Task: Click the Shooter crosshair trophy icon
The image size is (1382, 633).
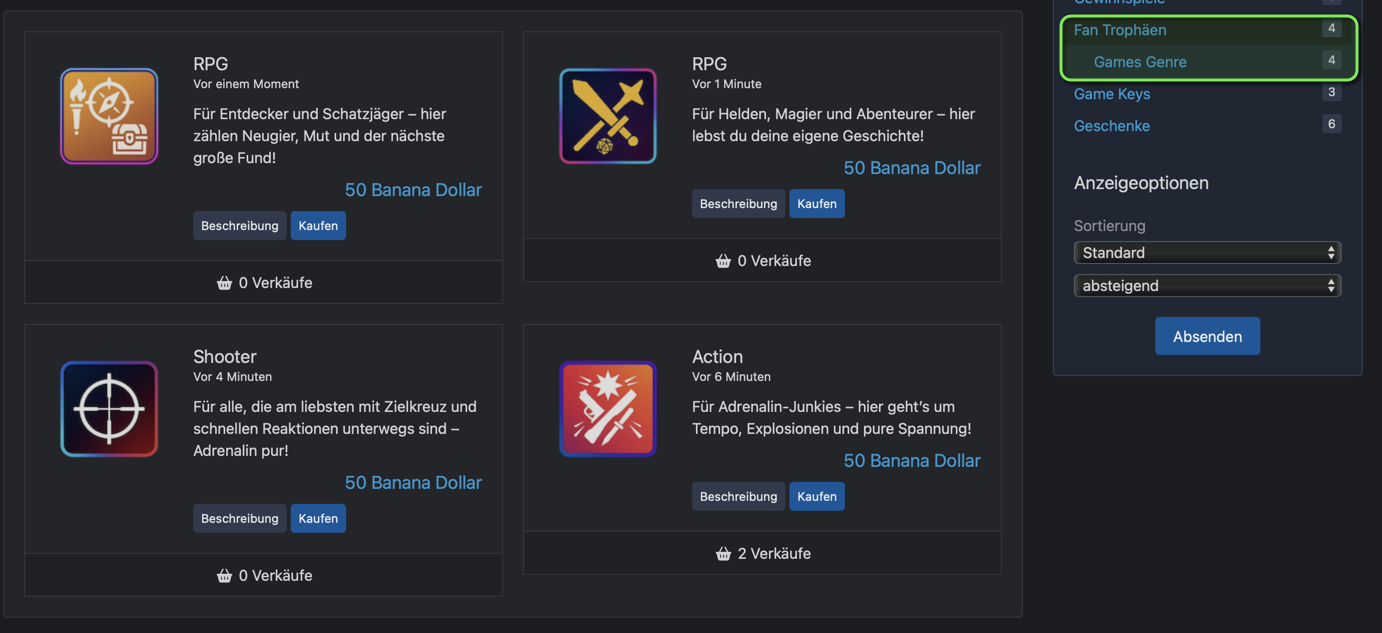Action: click(x=109, y=409)
